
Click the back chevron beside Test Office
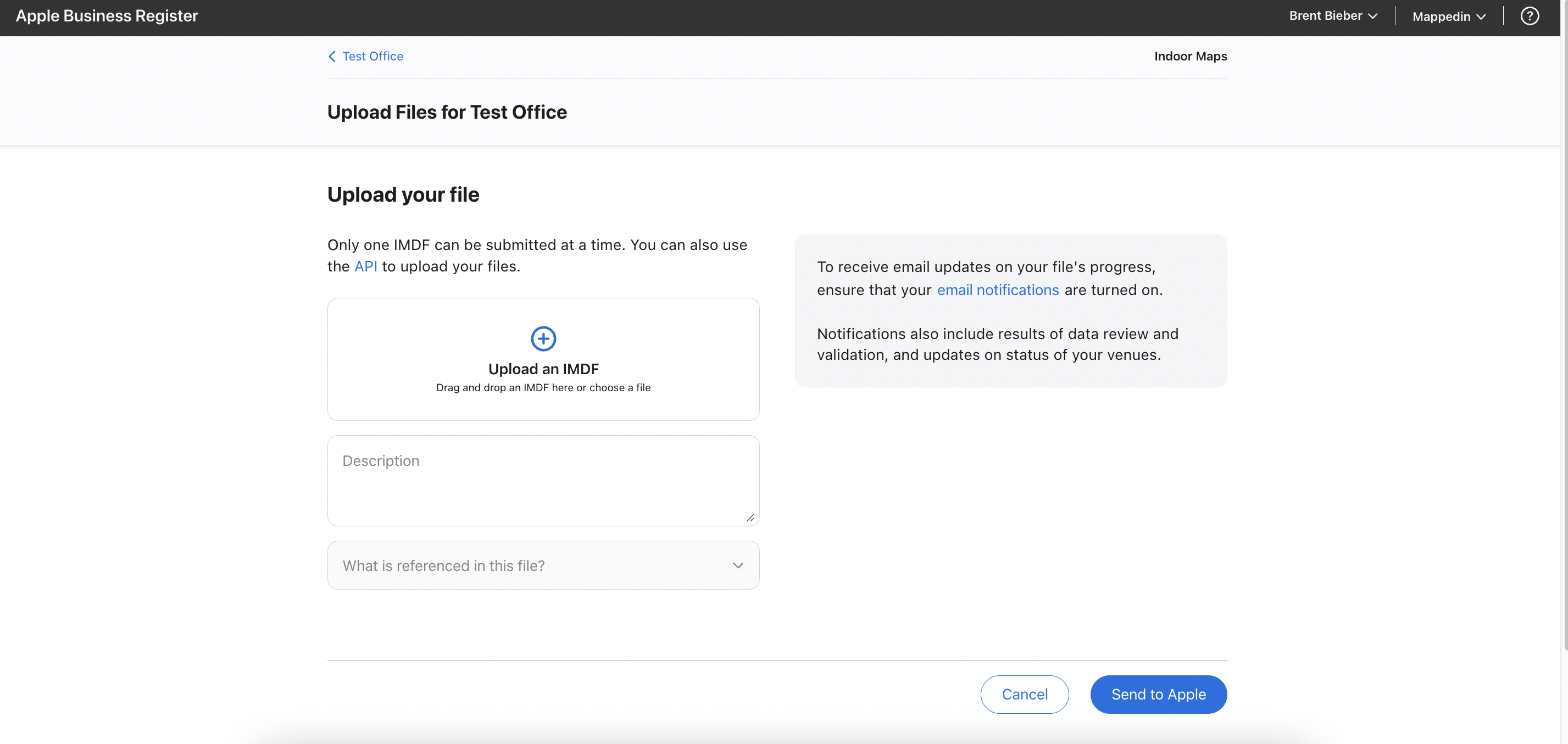[332, 56]
